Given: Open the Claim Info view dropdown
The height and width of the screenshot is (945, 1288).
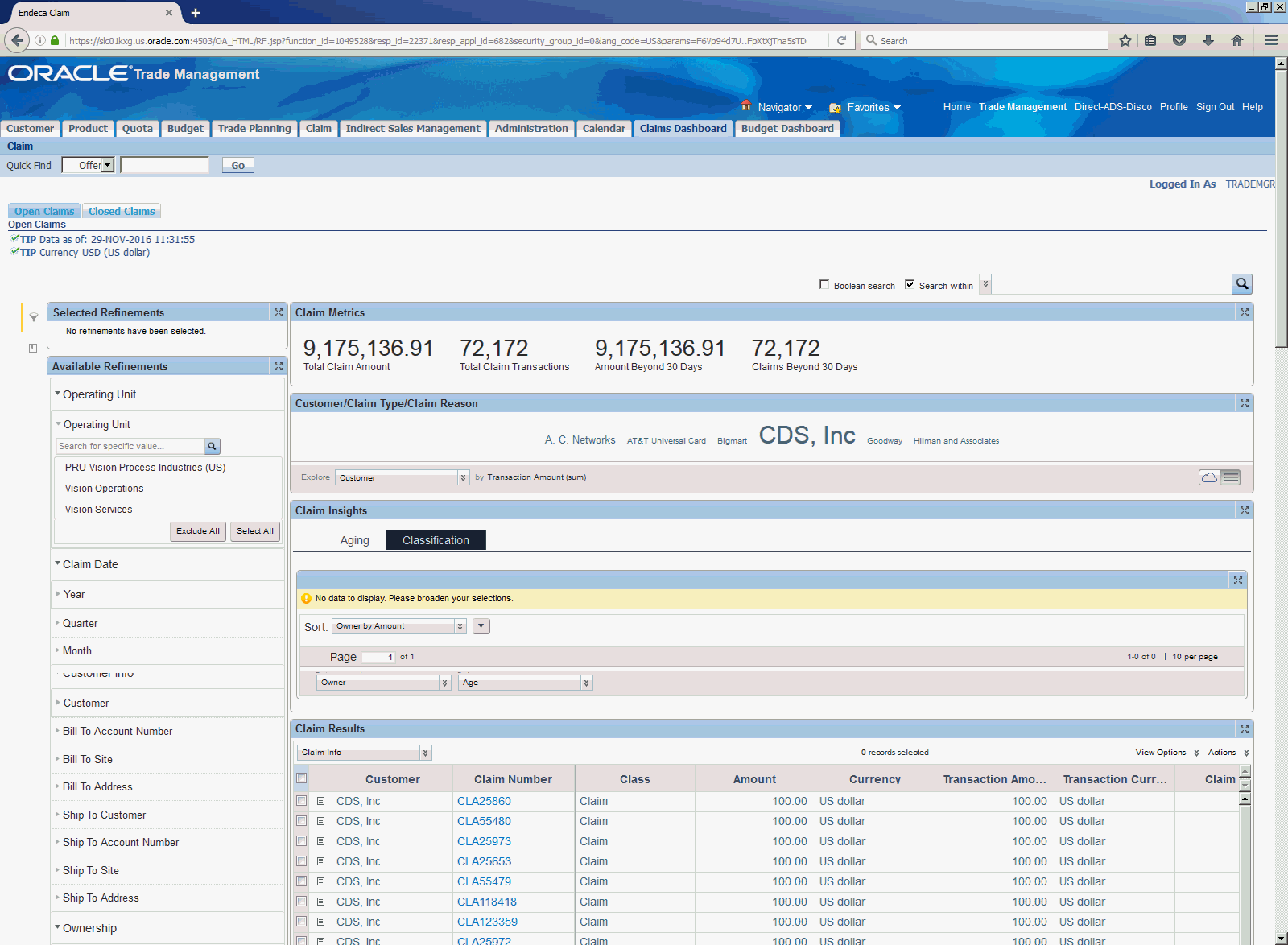Looking at the screenshot, I should (x=365, y=753).
